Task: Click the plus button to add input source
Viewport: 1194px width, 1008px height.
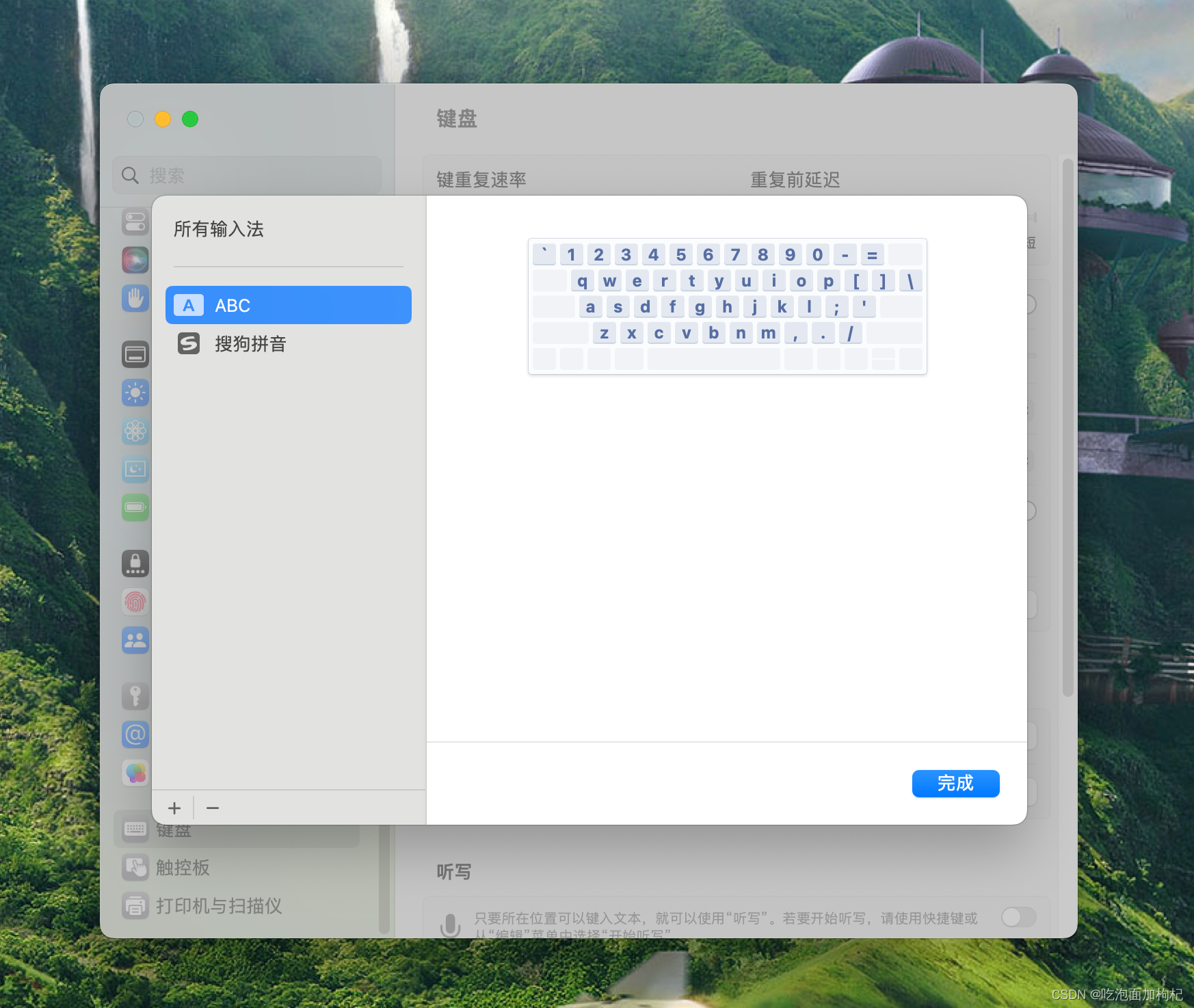Action: point(174,808)
